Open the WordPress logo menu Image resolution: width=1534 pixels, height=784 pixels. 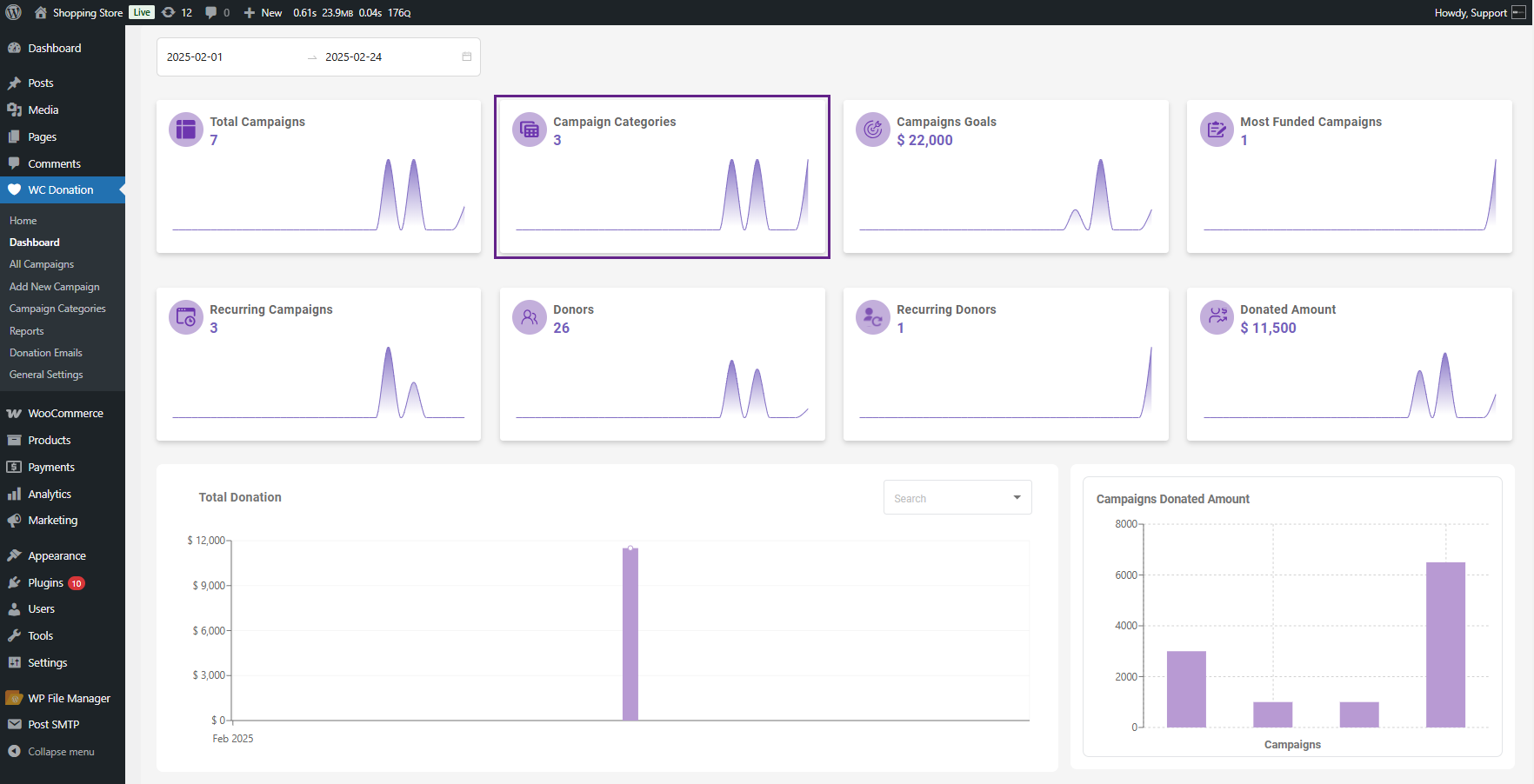pyautogui.click(x=14, y=12)
